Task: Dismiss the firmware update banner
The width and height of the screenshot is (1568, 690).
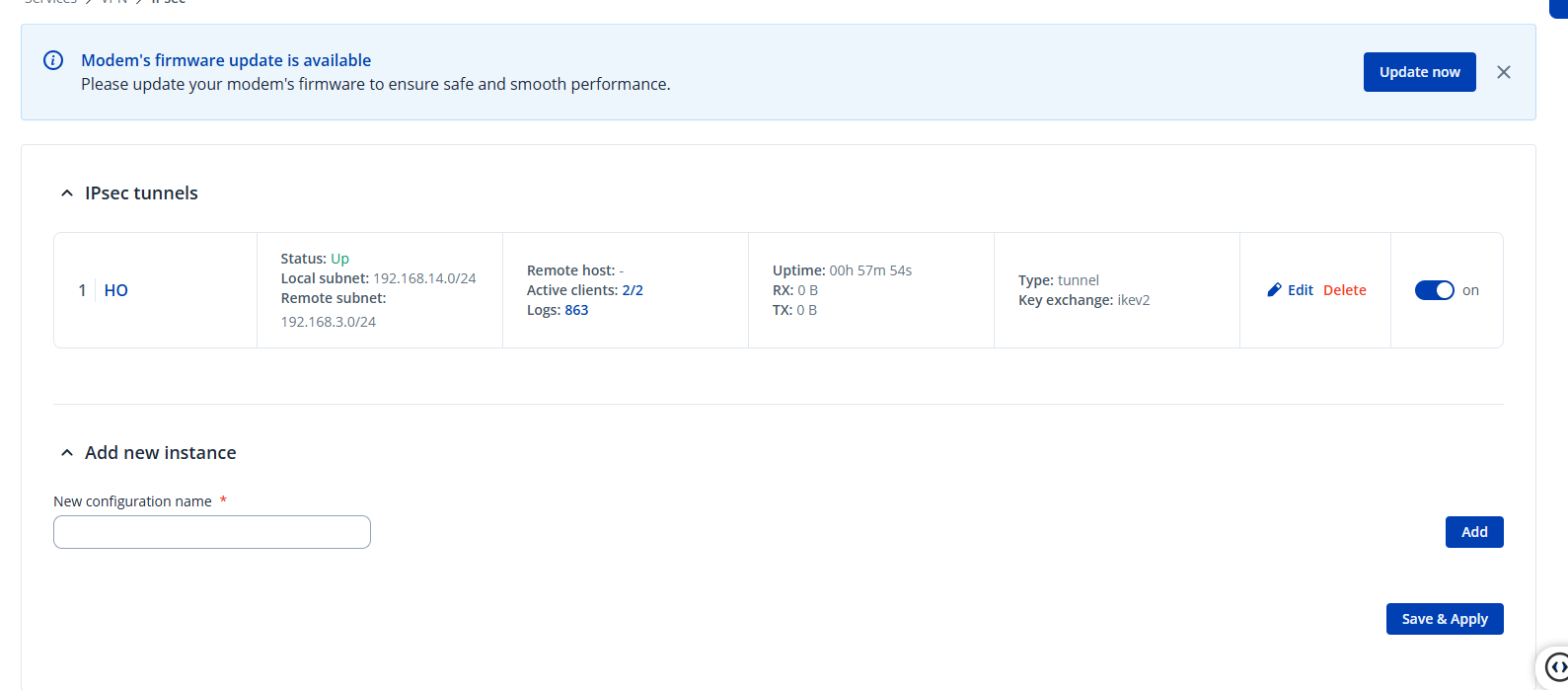Action: pyautogui.click(x=1503, y=72)
